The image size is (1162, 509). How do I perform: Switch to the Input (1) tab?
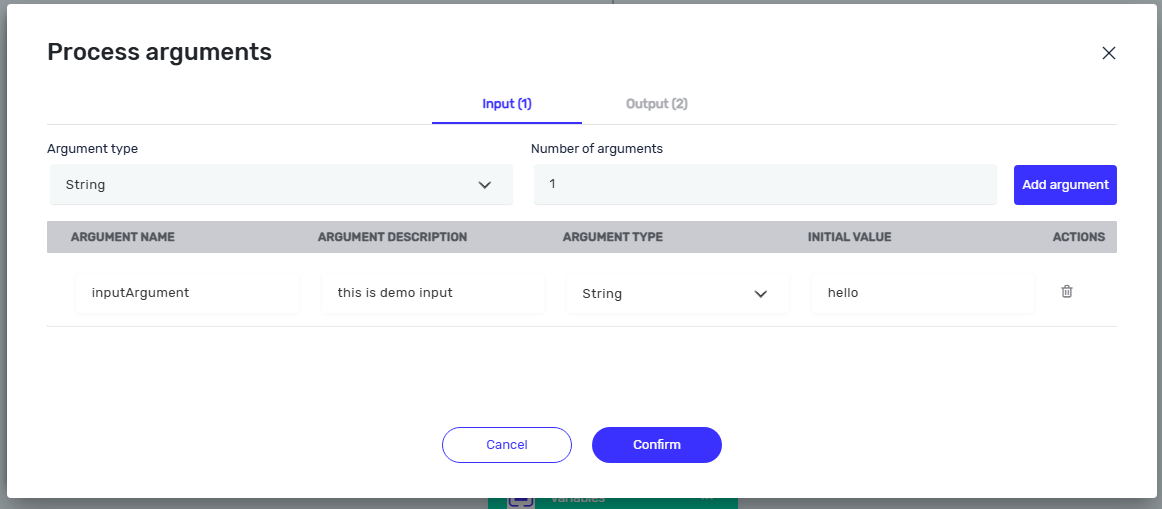pos(507,104)
